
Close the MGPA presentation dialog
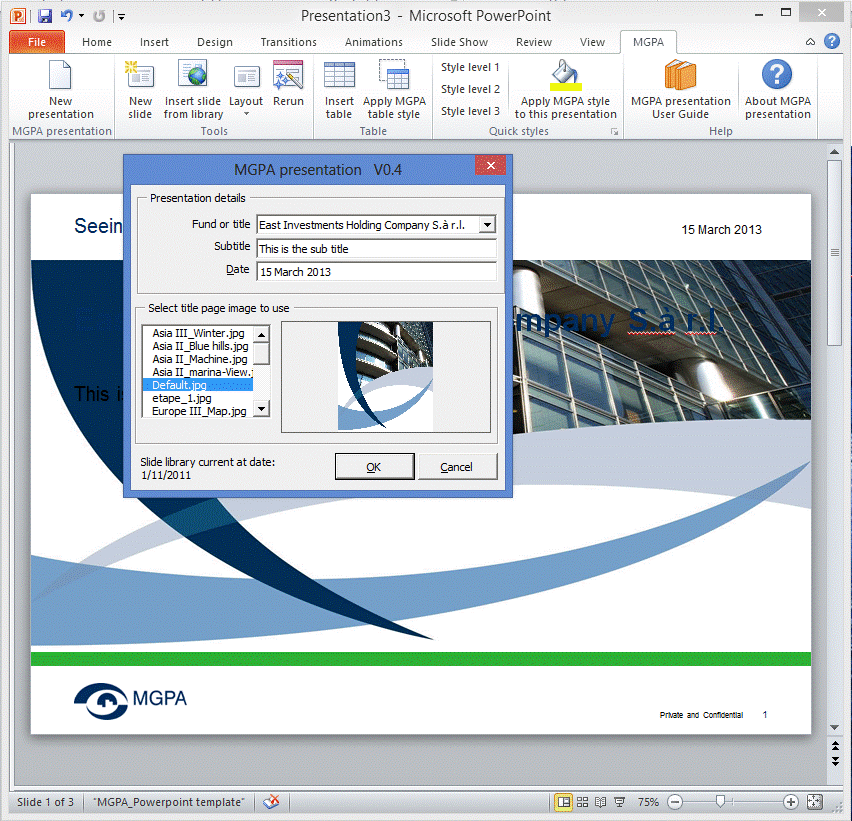(491, 166)
